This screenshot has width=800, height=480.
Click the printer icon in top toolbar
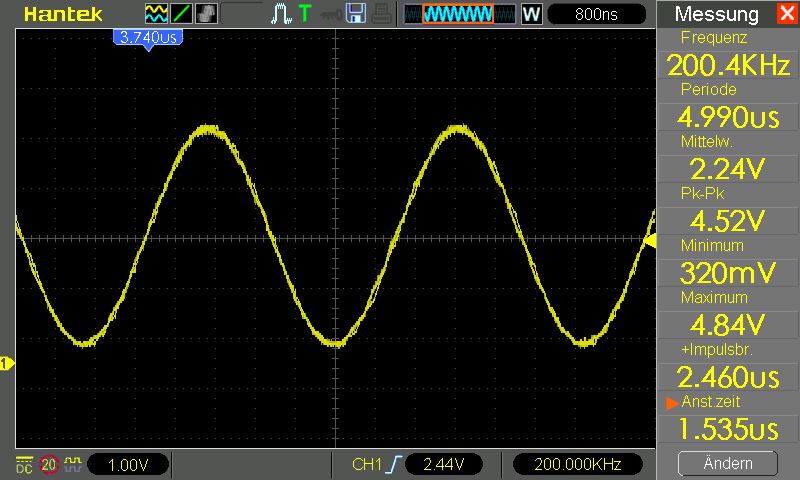click(x=381, y=13)
